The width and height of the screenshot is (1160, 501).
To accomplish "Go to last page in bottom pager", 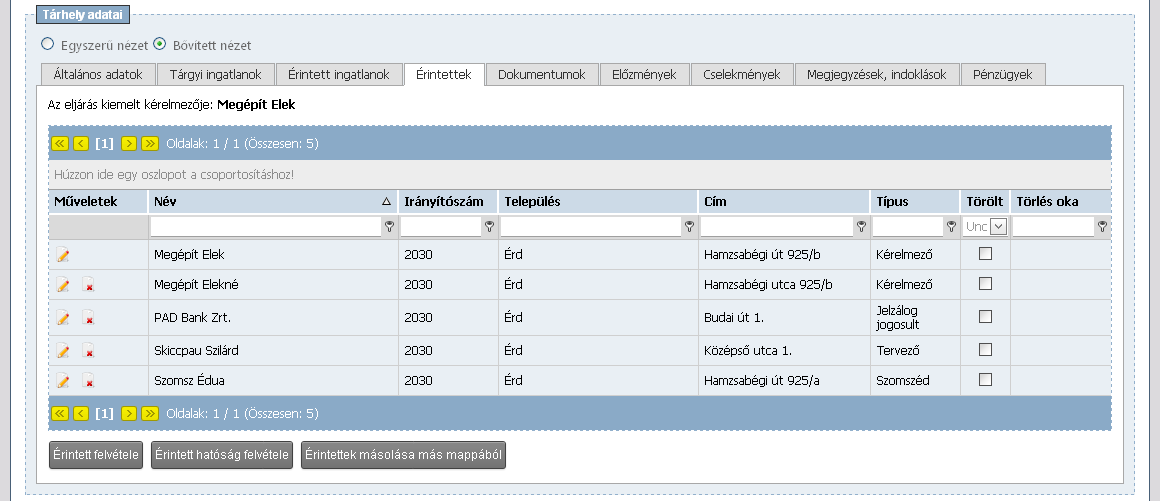I will [x=150, y=414].
